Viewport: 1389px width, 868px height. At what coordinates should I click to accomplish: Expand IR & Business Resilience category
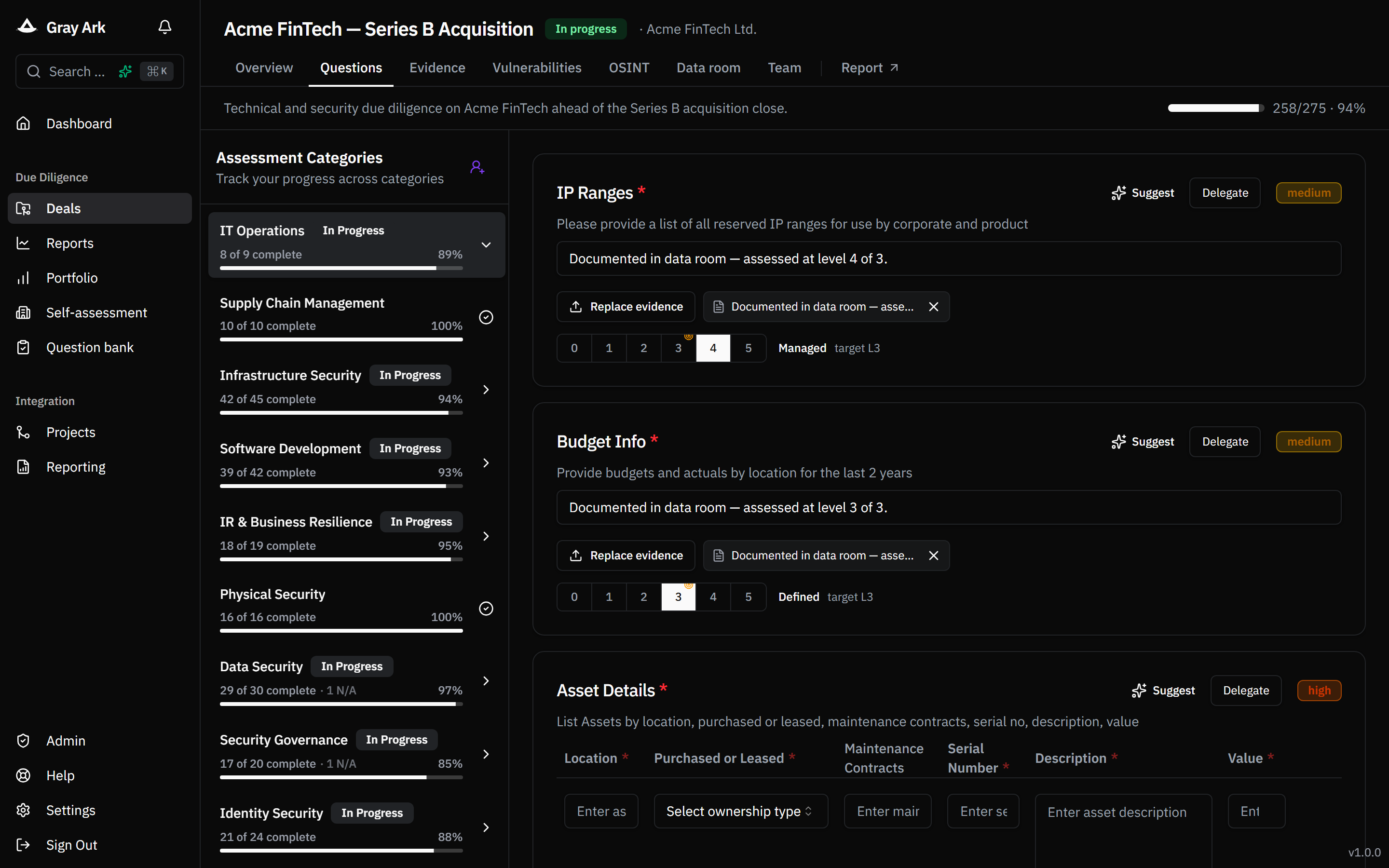[x=486, y=536]
